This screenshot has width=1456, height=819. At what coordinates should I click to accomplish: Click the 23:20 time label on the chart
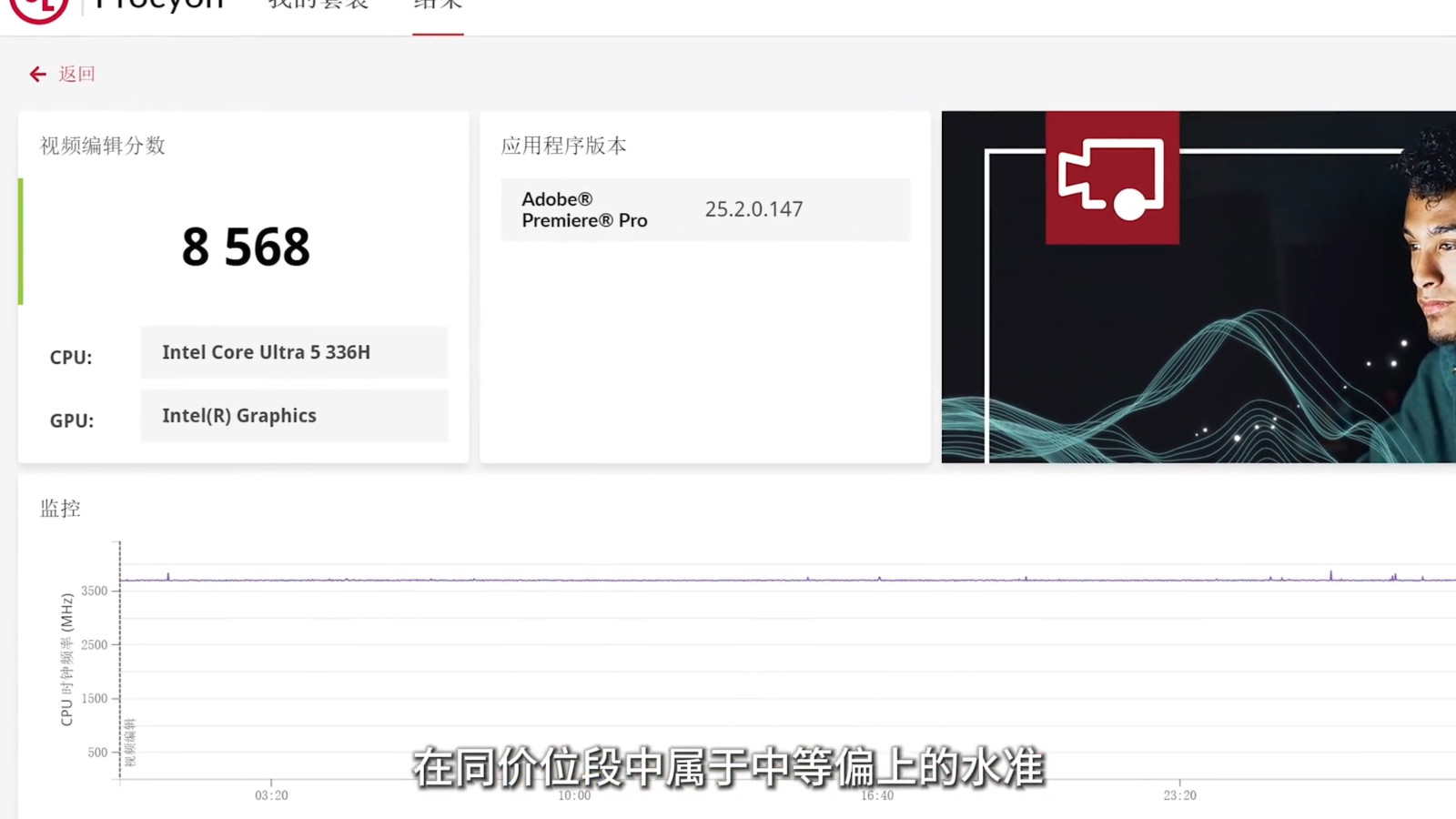(1180, 795)
